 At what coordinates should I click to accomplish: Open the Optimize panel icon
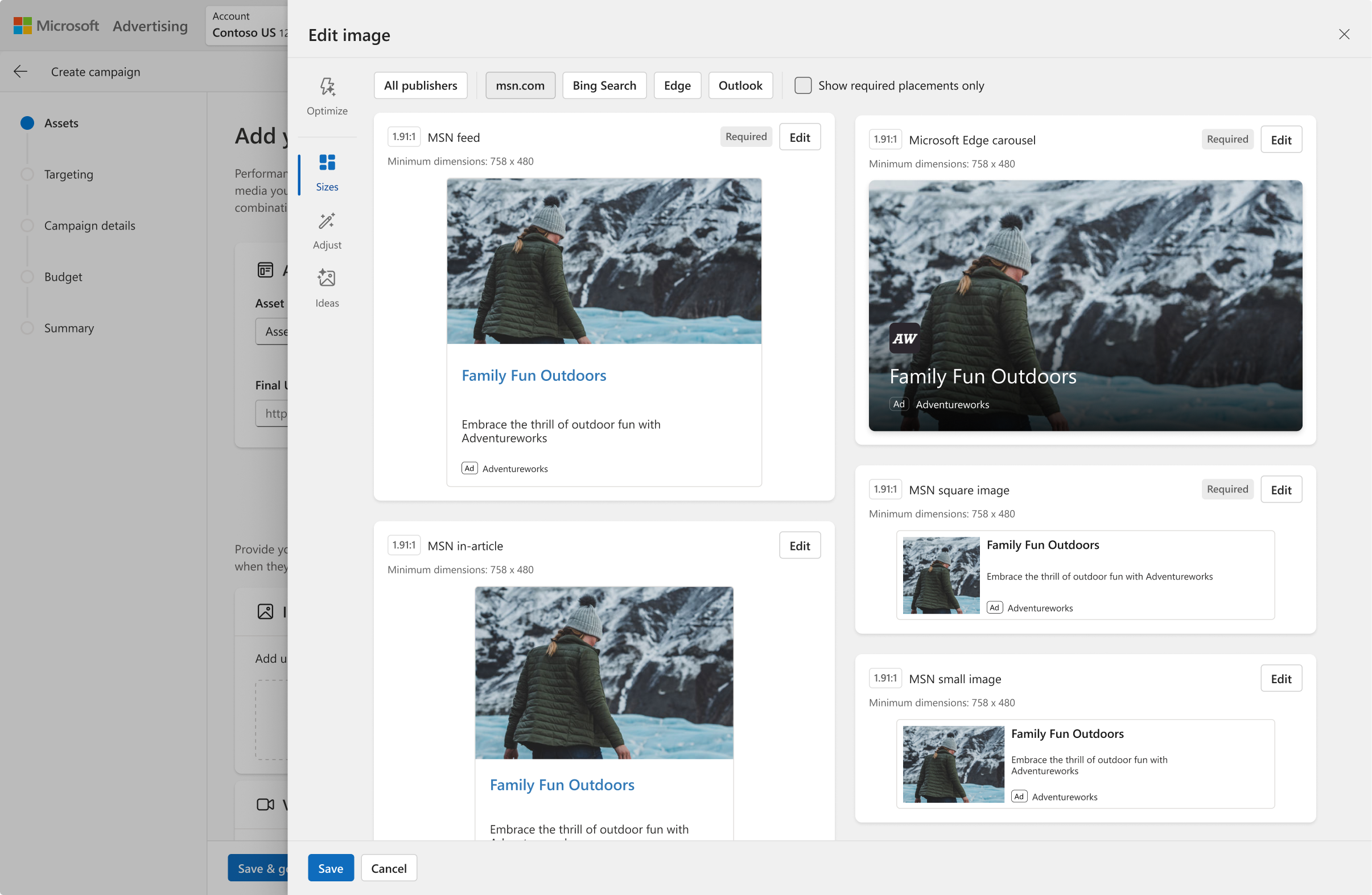327,87
